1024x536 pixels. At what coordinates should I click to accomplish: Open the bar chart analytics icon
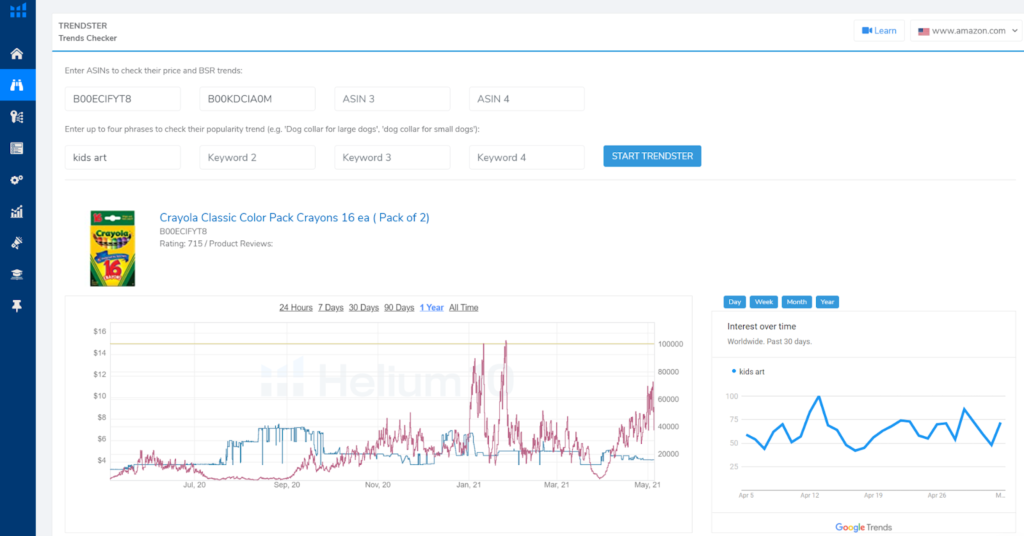pos(17,212)
